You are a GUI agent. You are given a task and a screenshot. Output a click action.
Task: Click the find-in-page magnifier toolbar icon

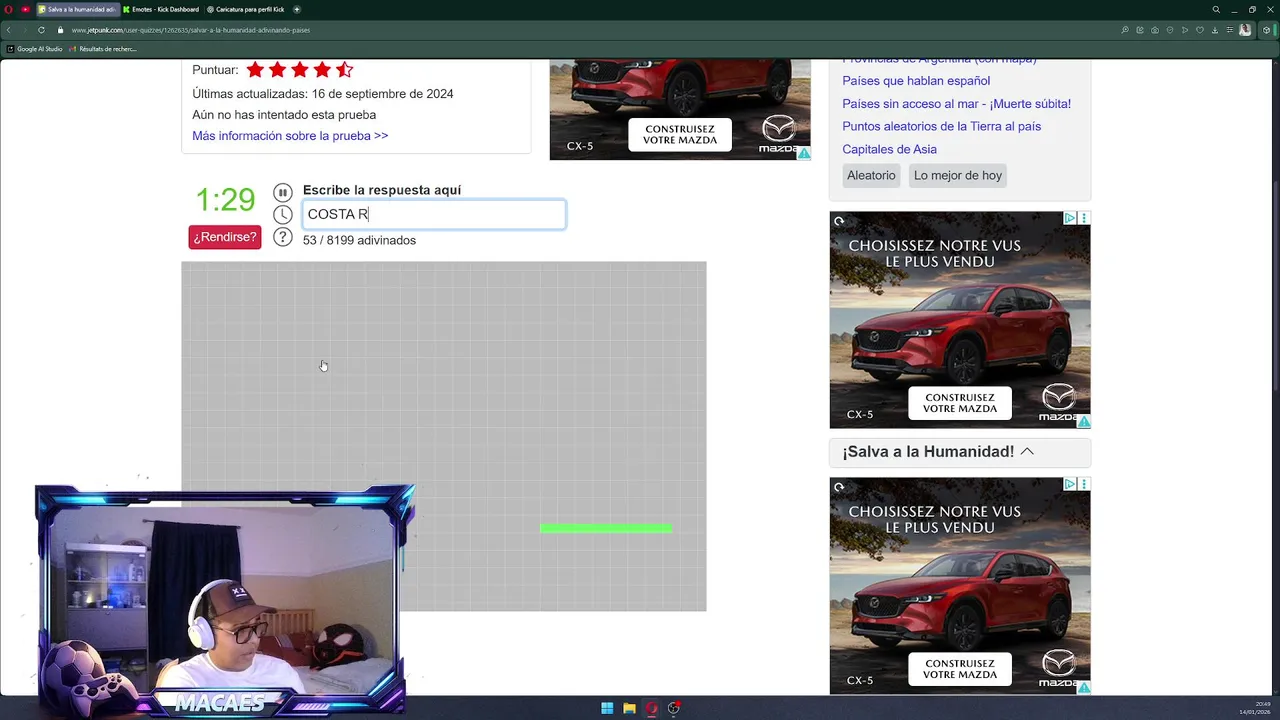(x=1125, y=30)
